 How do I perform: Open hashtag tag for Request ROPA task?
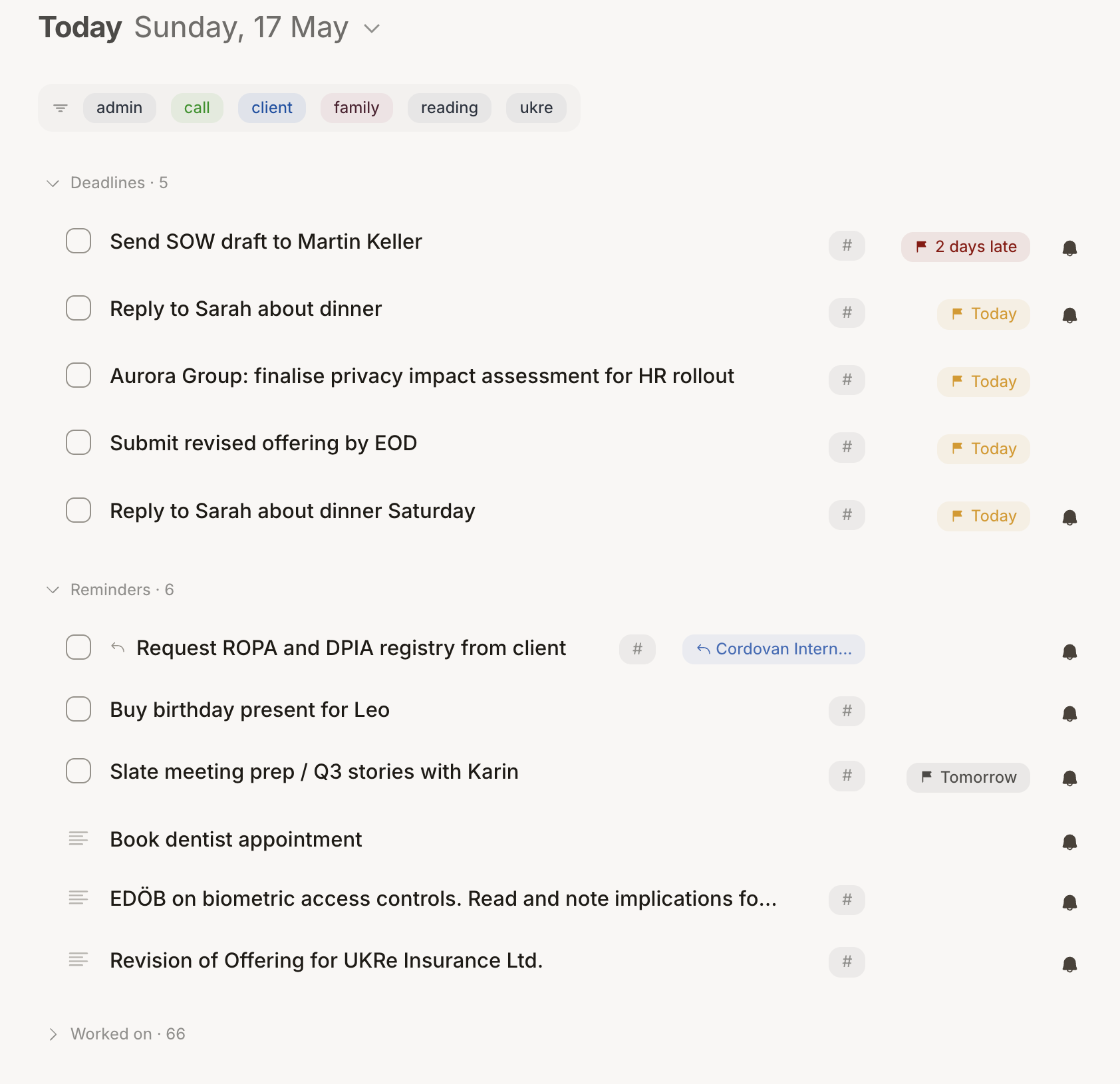pyautogui.click(x=637, y=649)
